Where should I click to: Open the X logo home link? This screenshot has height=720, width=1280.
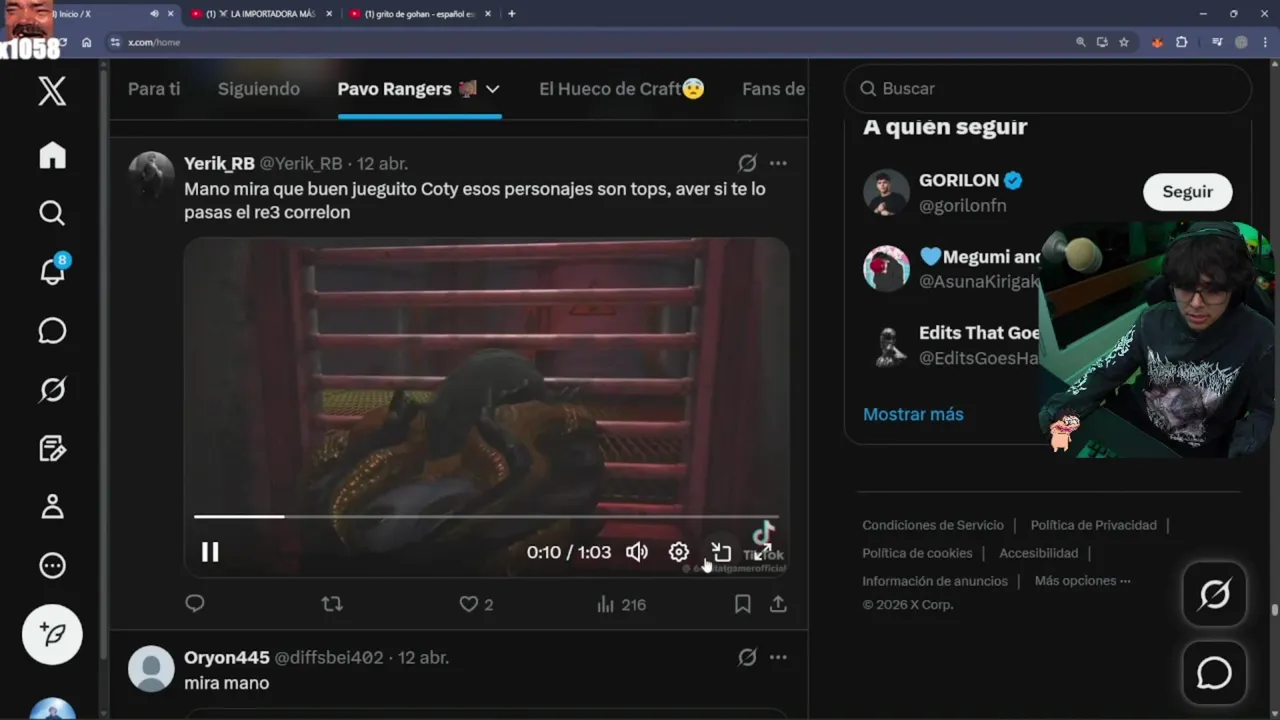pyautogui.click(x=52, y=91)
